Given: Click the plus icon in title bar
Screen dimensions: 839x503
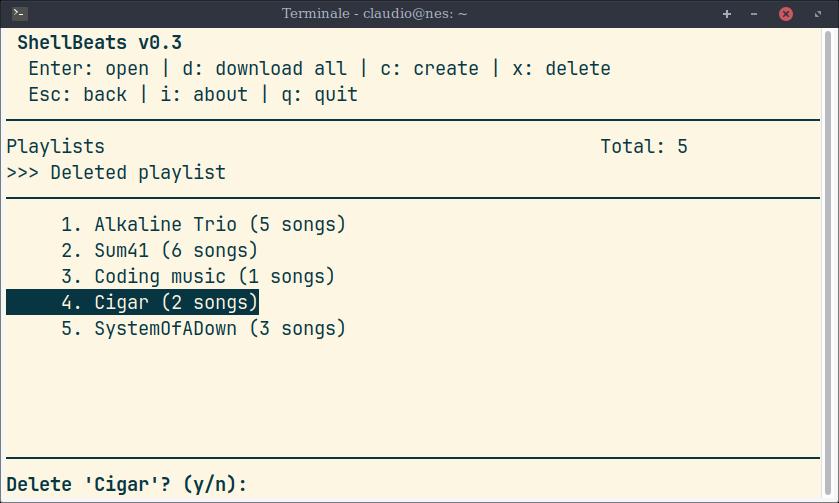Looking at the screenshot, I should point(727,14).
